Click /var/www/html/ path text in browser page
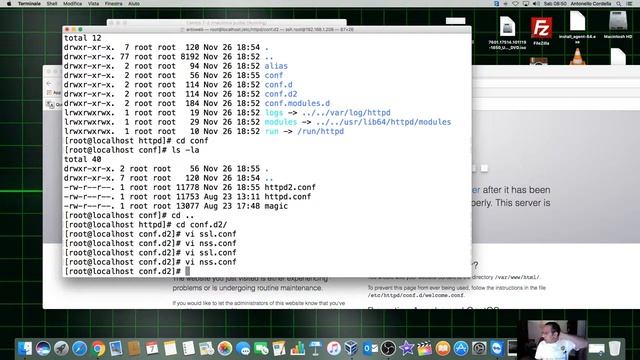The height and width of the screenshot is (360, 640). click(517, 277)
